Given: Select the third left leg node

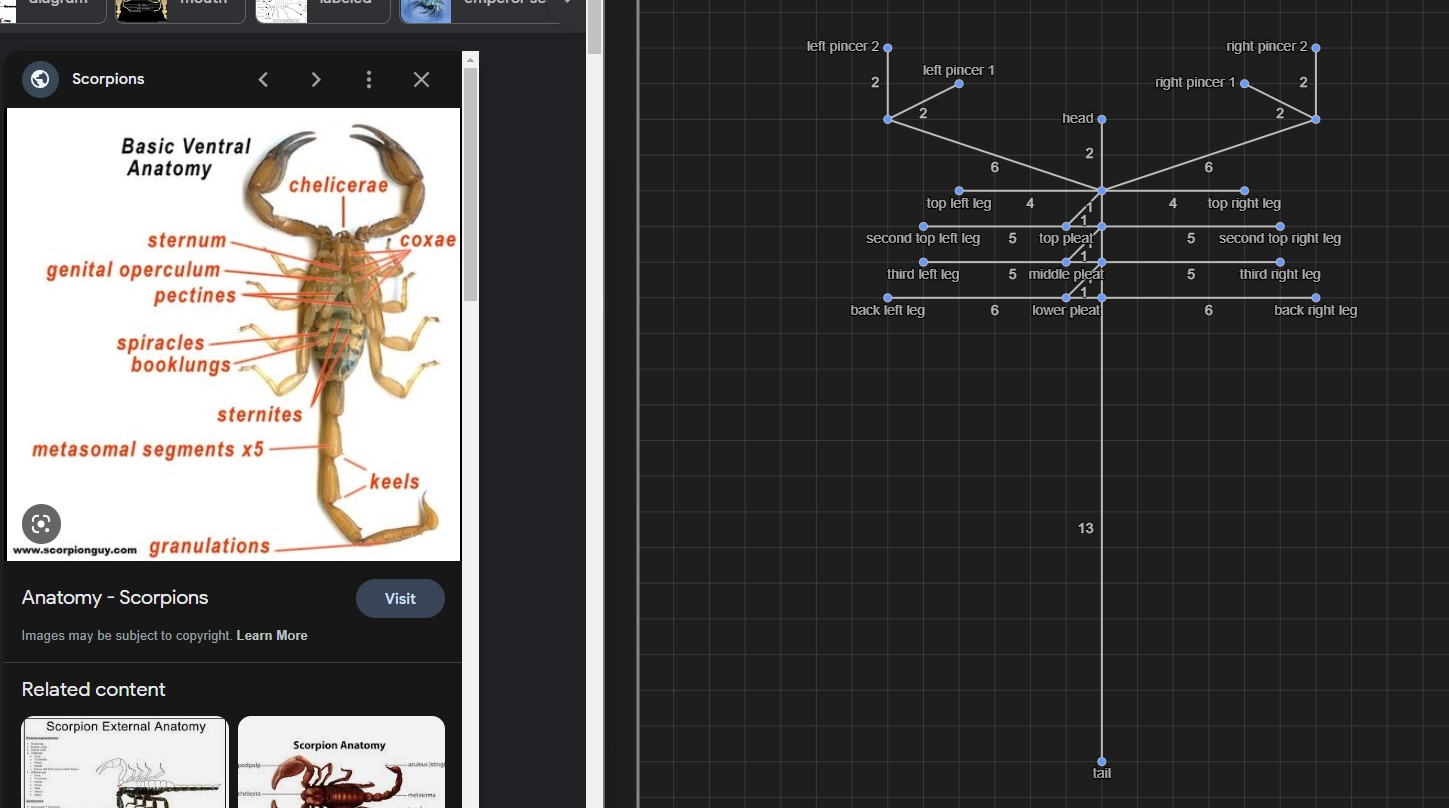Looking at the screenshot, I should click(923, 262).
